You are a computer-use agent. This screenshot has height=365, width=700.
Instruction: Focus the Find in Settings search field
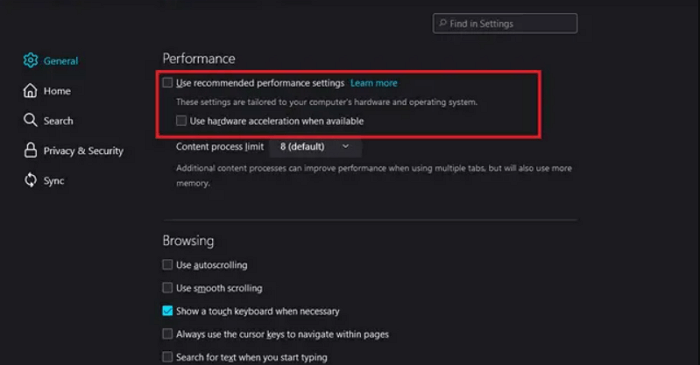tap(505, 23)
